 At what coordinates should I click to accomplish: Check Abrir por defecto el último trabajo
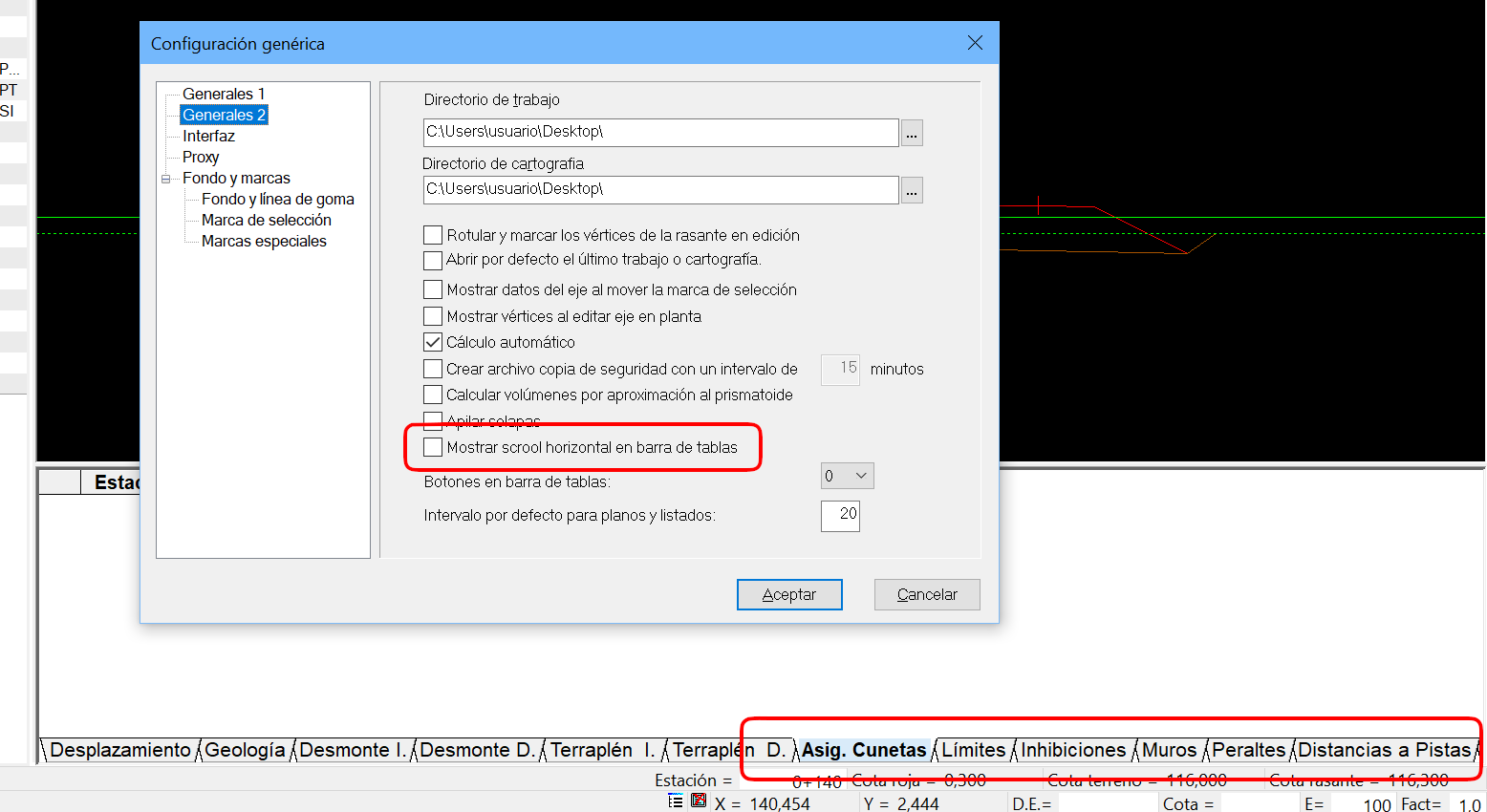[434, 260]
